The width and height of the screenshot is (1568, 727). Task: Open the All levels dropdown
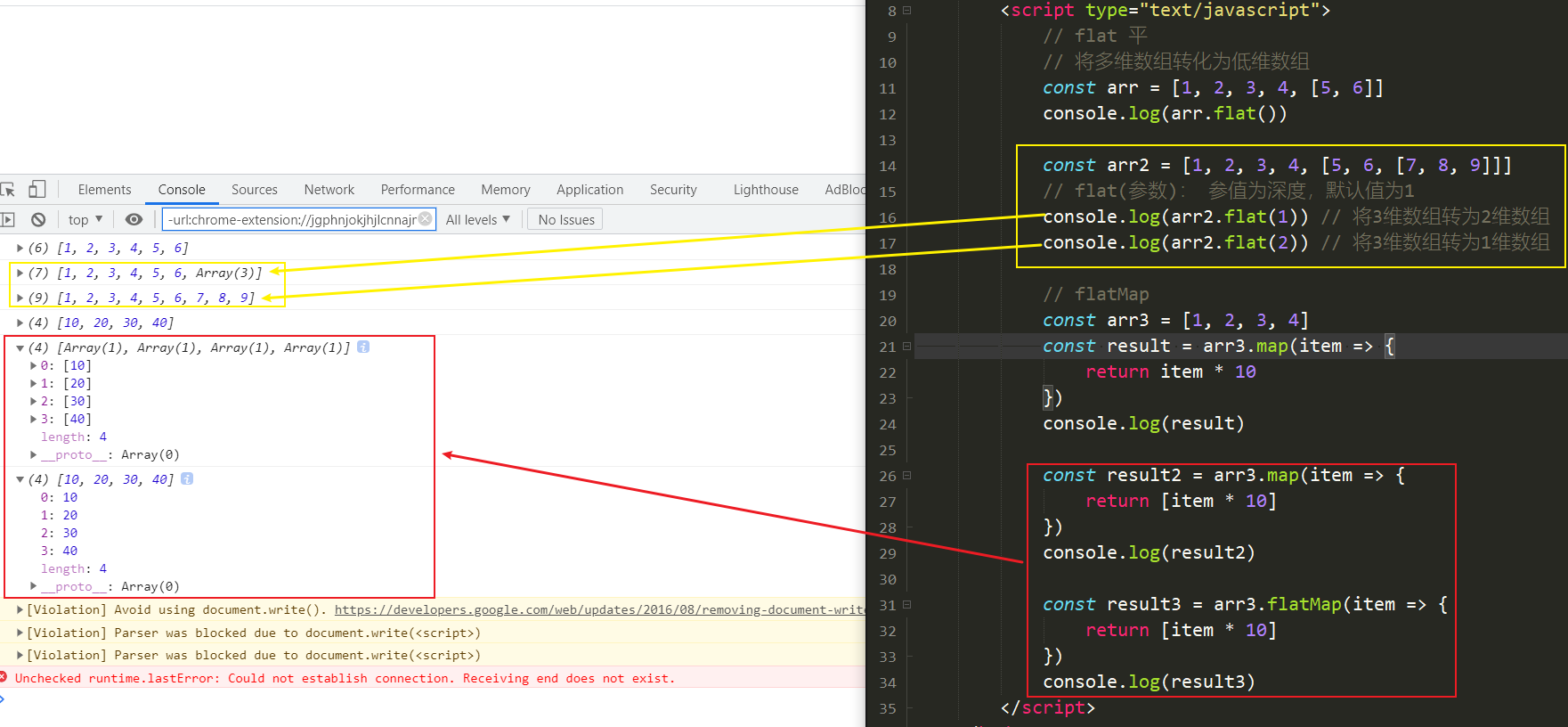478,219
